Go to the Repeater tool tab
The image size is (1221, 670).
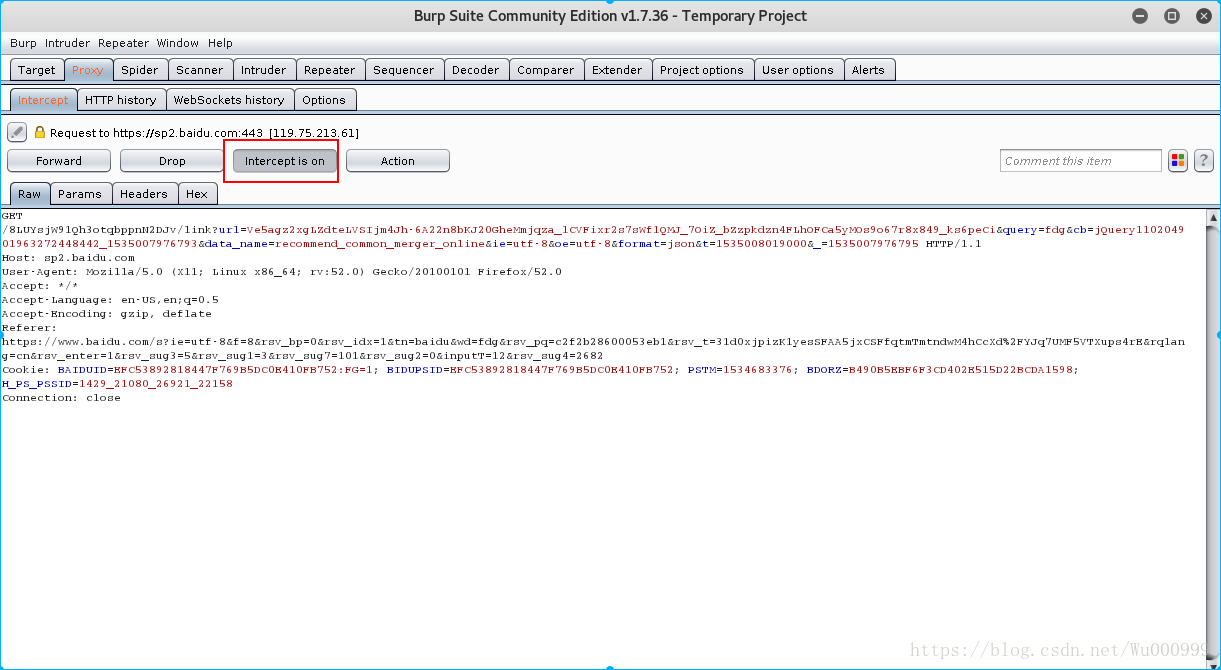pos(330,70)
